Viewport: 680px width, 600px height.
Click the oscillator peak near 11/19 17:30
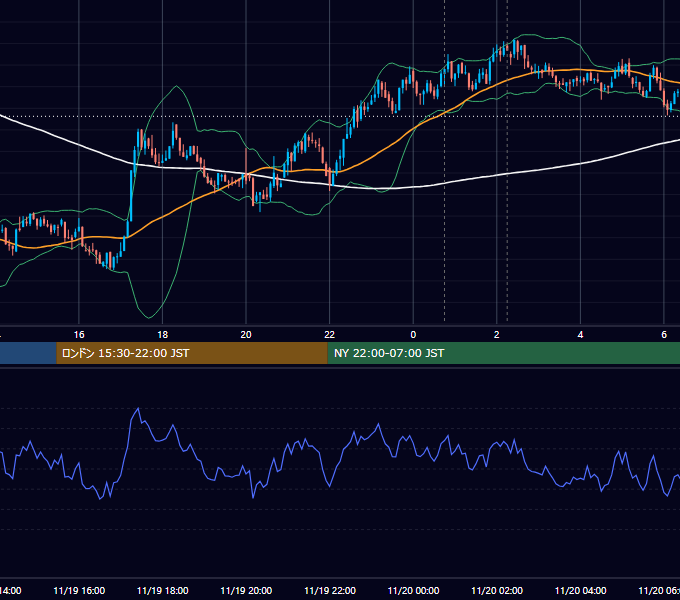coord(138,408)
